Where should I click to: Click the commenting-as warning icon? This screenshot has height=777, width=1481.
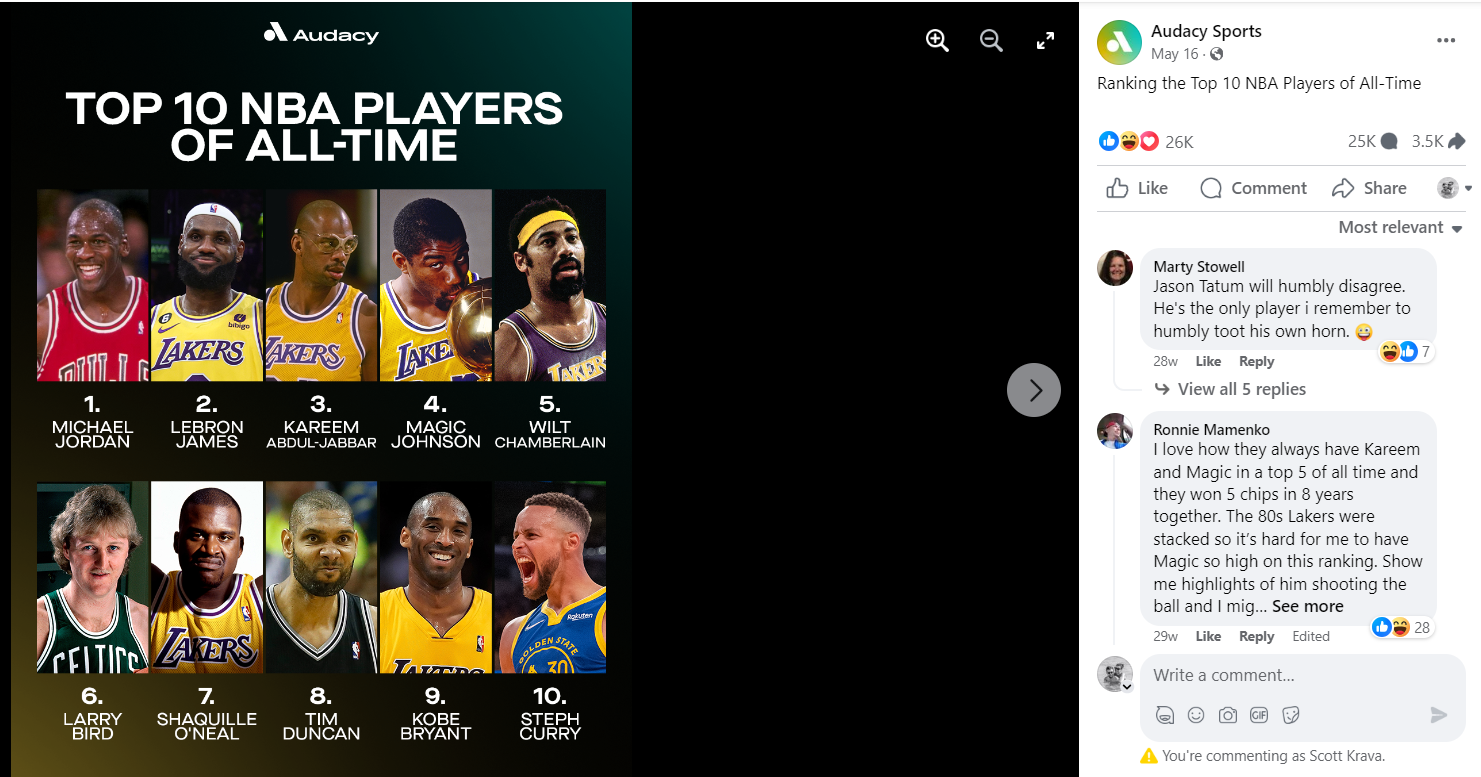pyautogui.click(x=1149, y=756)
